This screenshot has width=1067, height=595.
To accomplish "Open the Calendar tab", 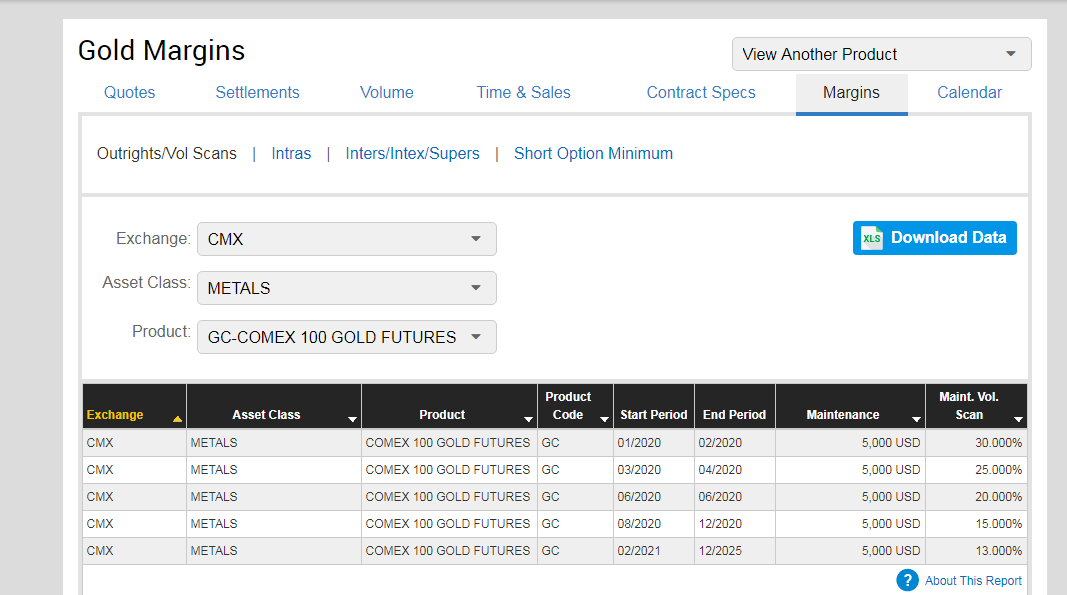I will coord(969,93).
